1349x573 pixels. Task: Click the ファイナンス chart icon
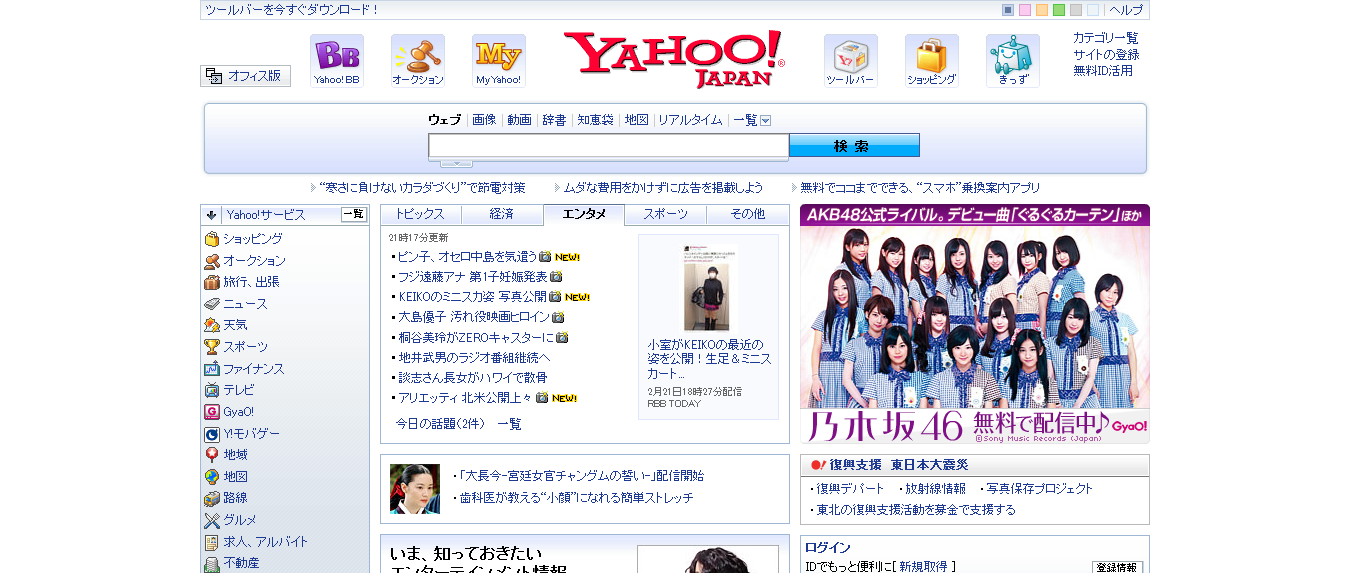[x=212, y=369]
